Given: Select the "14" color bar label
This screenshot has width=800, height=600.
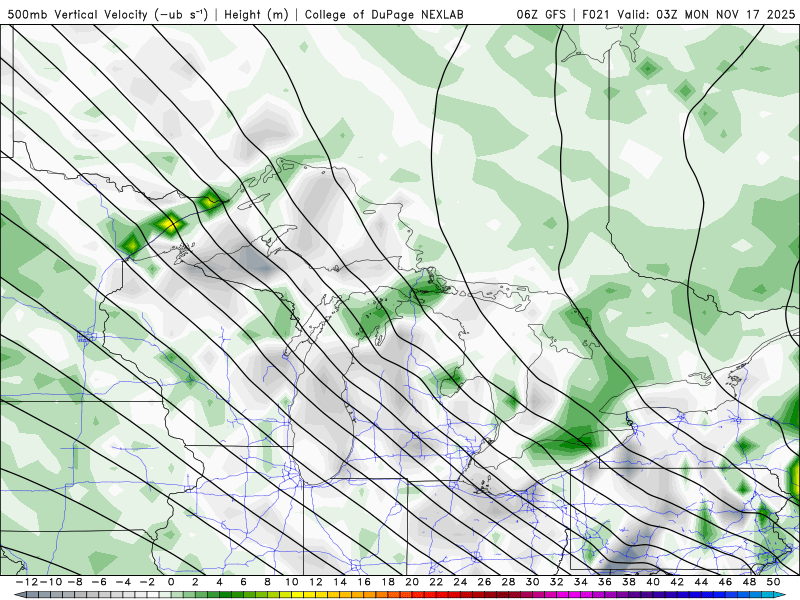Looking at the screenshot, I should tap(340, 582).
